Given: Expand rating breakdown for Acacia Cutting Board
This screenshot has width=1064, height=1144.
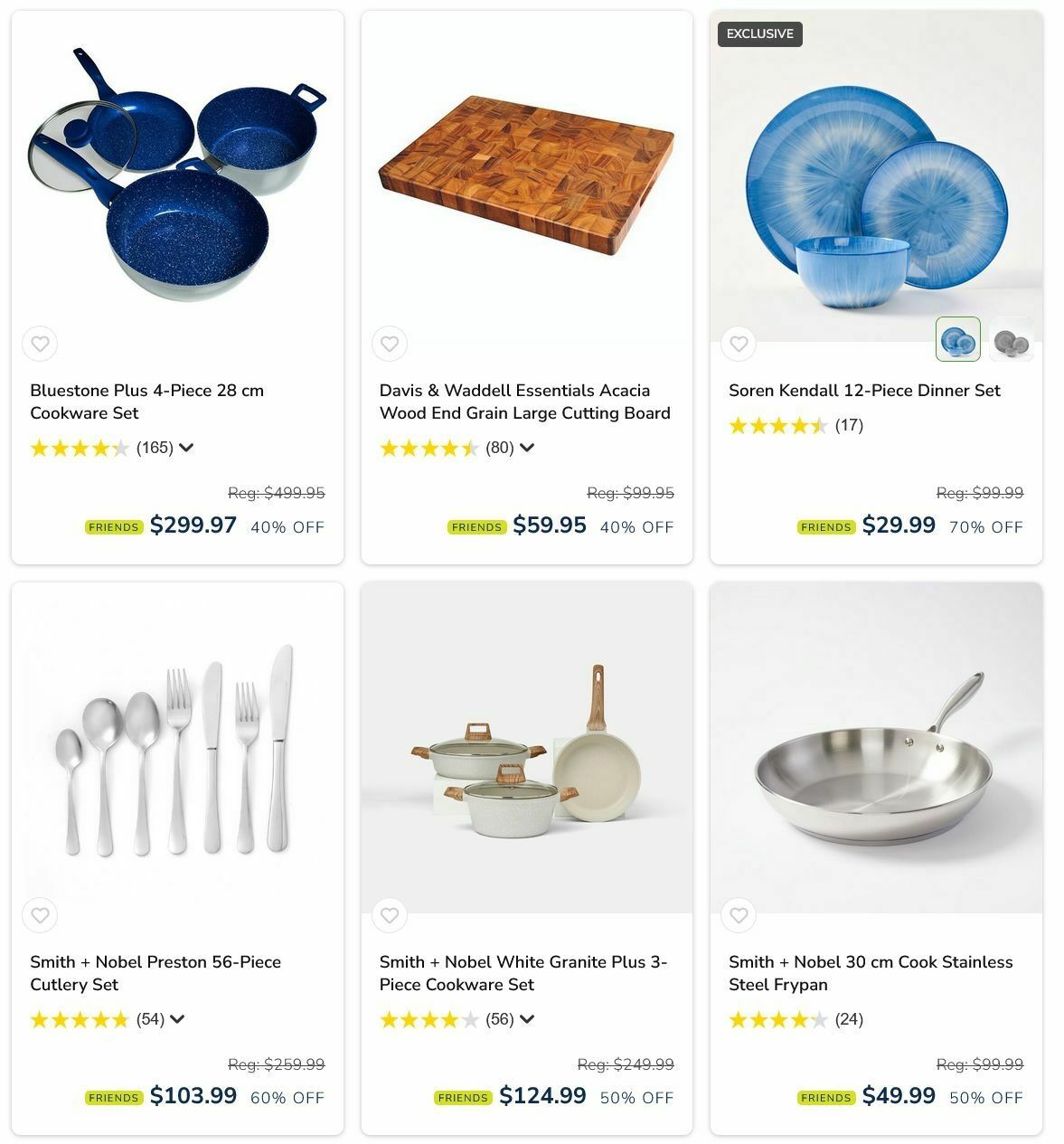Looking at the screenshot, I should tap(527, 448).
